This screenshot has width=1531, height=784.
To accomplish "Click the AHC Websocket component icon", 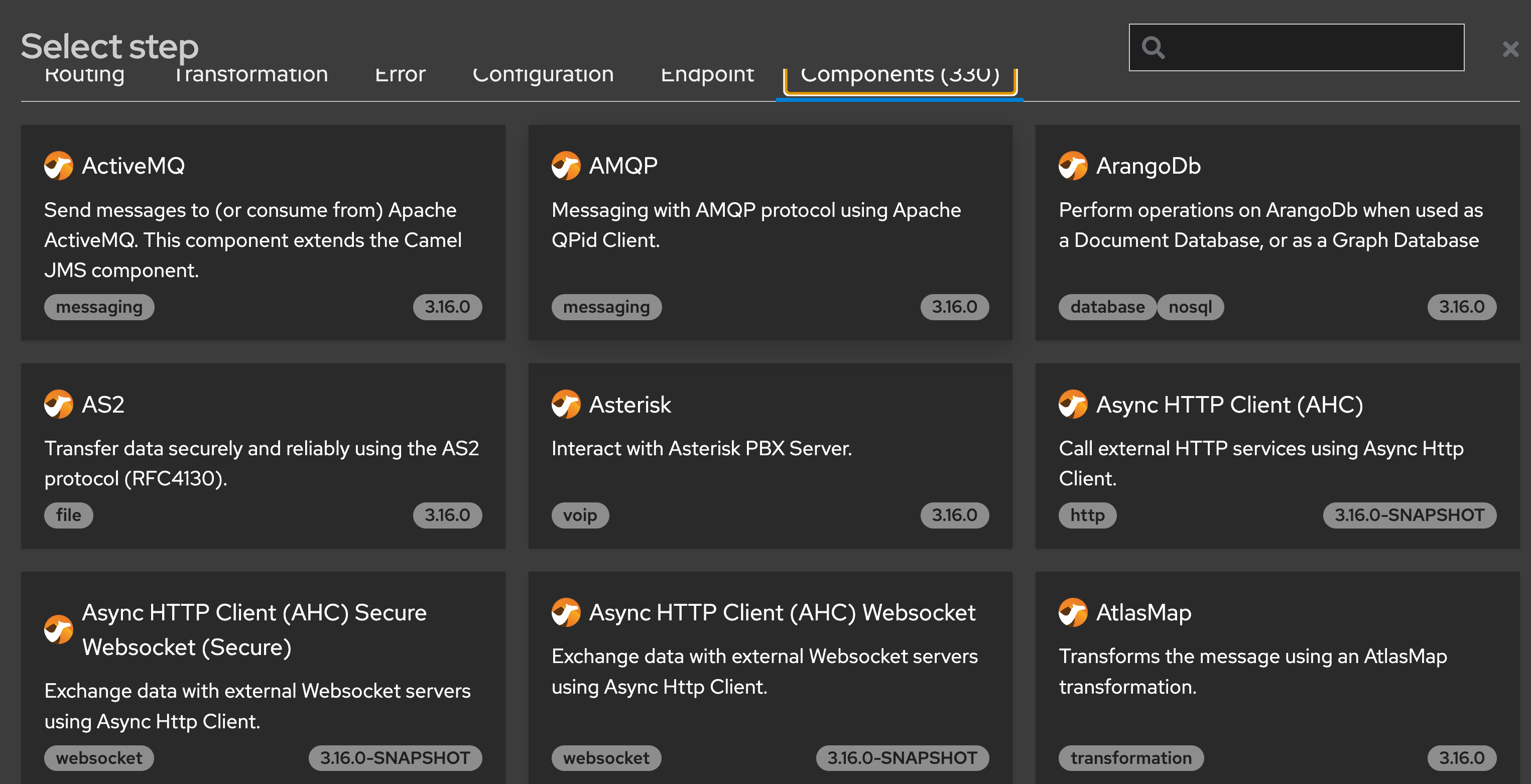I will (566, 613).
